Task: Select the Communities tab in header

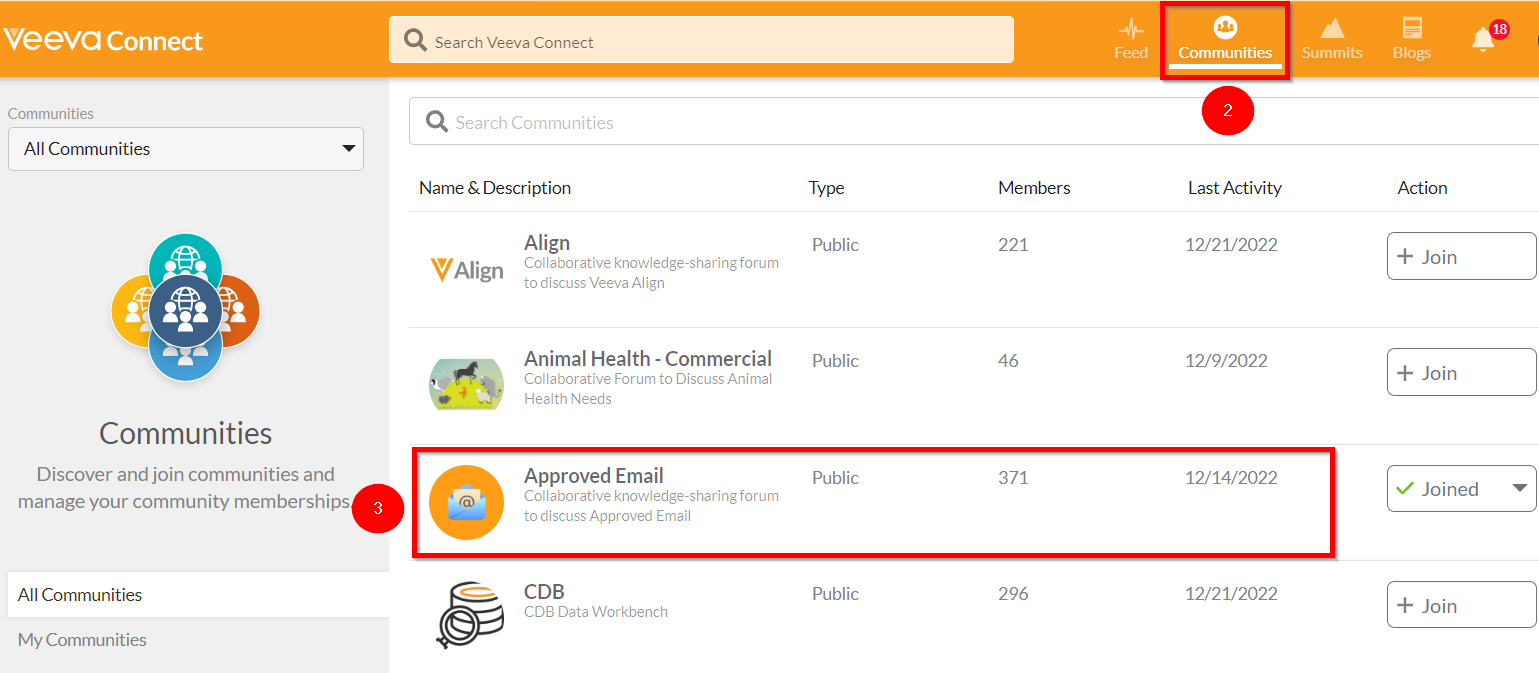Action: coord(1225,40)
